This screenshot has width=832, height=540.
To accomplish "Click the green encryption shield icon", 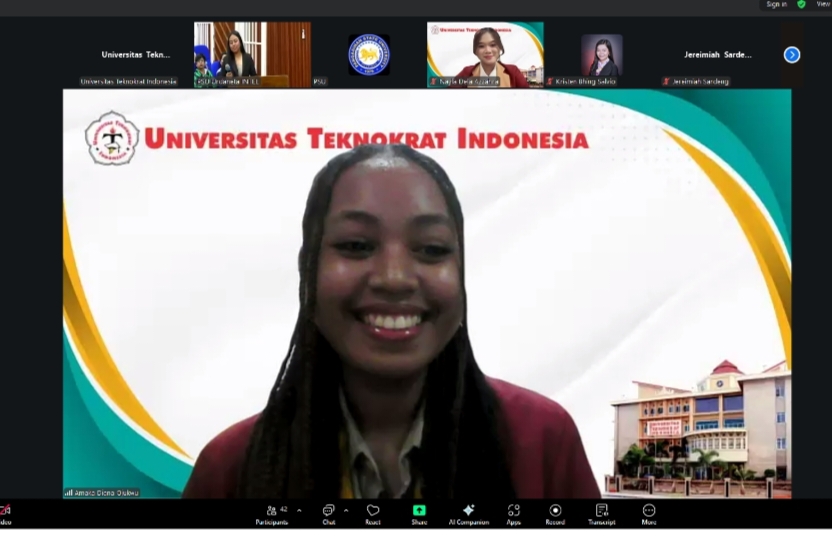I will (801, 4).
